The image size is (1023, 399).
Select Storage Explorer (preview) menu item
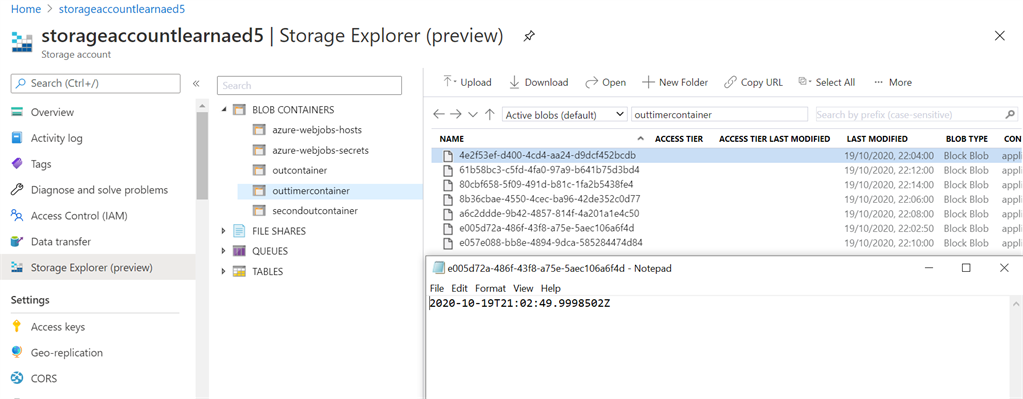pyautogui.click(x=98, y=267)
